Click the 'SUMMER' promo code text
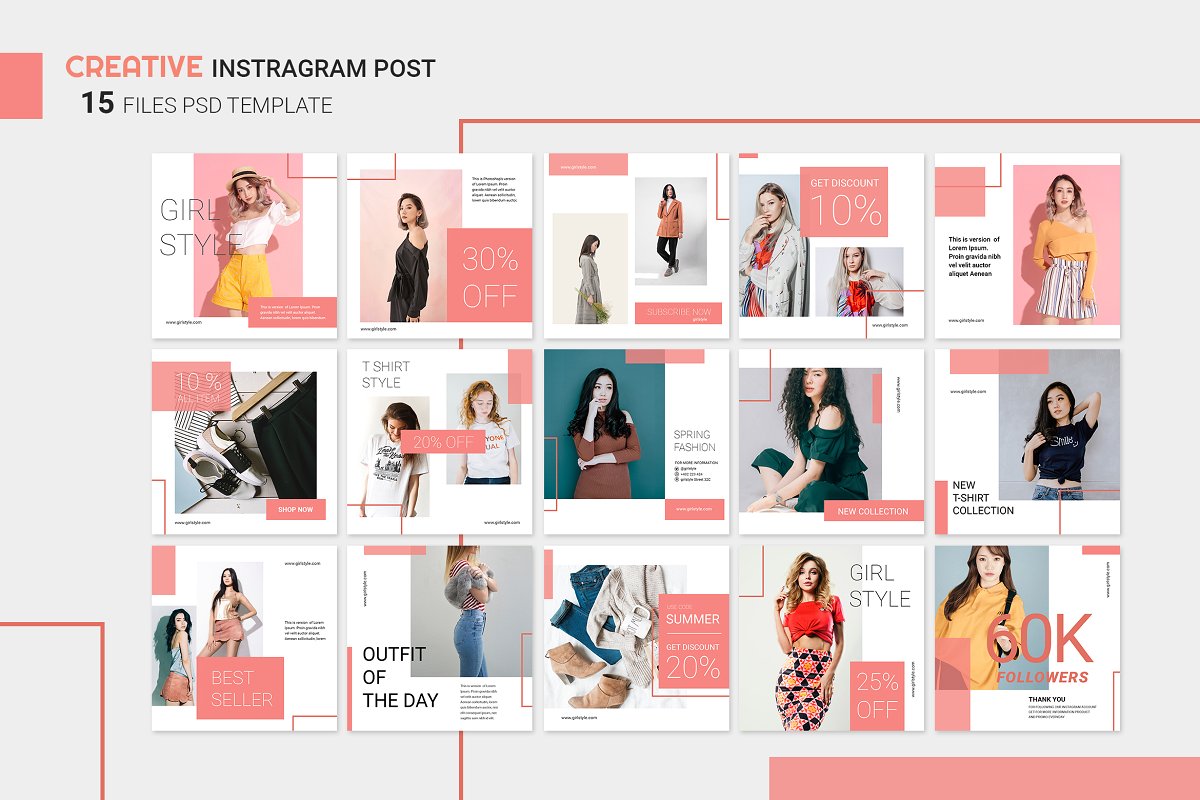The height and width of the screenshot is (800, 1200). tap(693, 619)
